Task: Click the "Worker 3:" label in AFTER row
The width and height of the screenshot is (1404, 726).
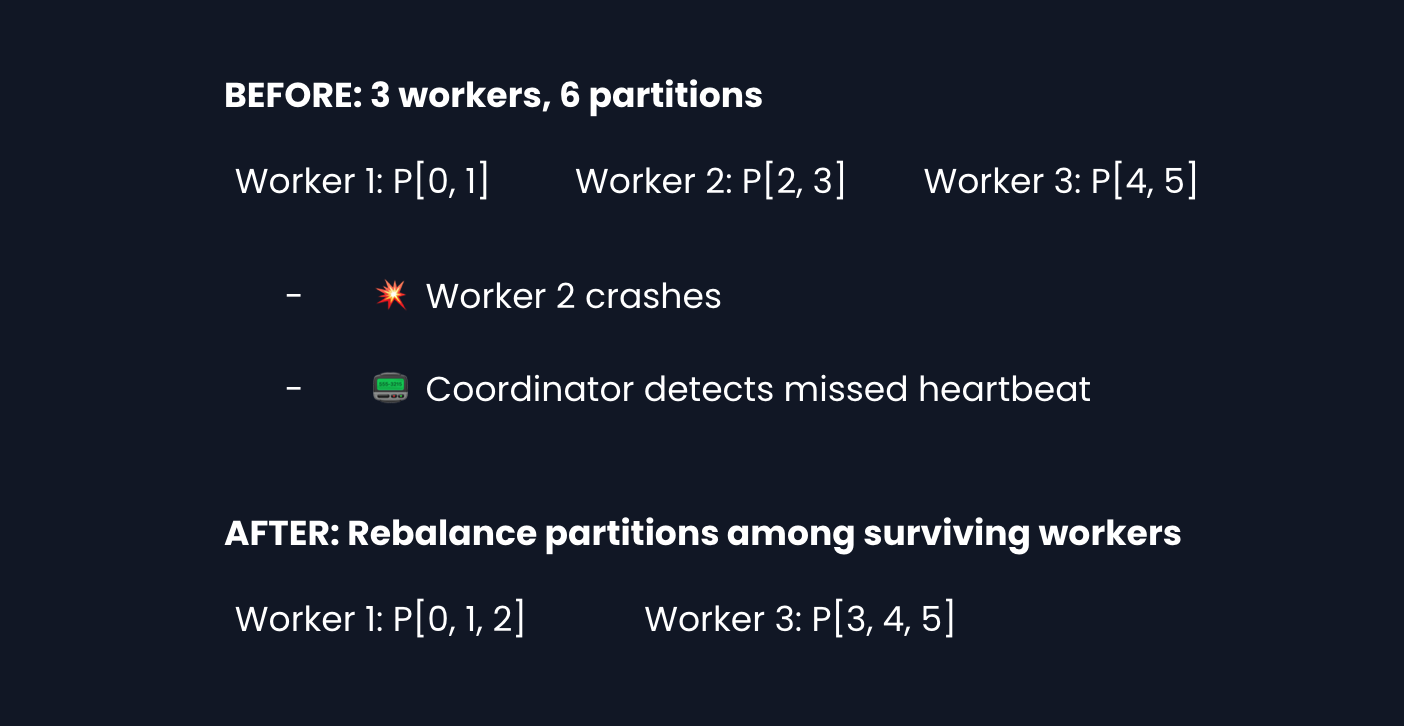Action: [723, 619]
